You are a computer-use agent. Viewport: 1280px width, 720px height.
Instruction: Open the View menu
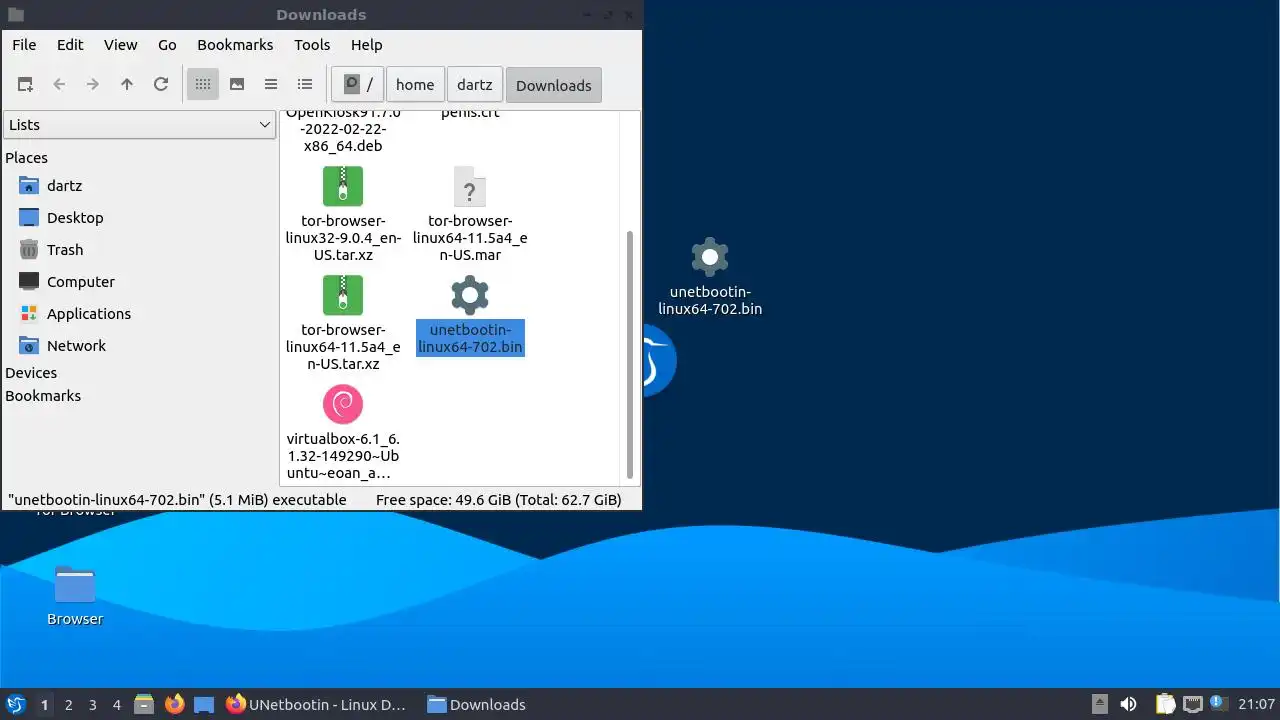click(x=121, y=45)
